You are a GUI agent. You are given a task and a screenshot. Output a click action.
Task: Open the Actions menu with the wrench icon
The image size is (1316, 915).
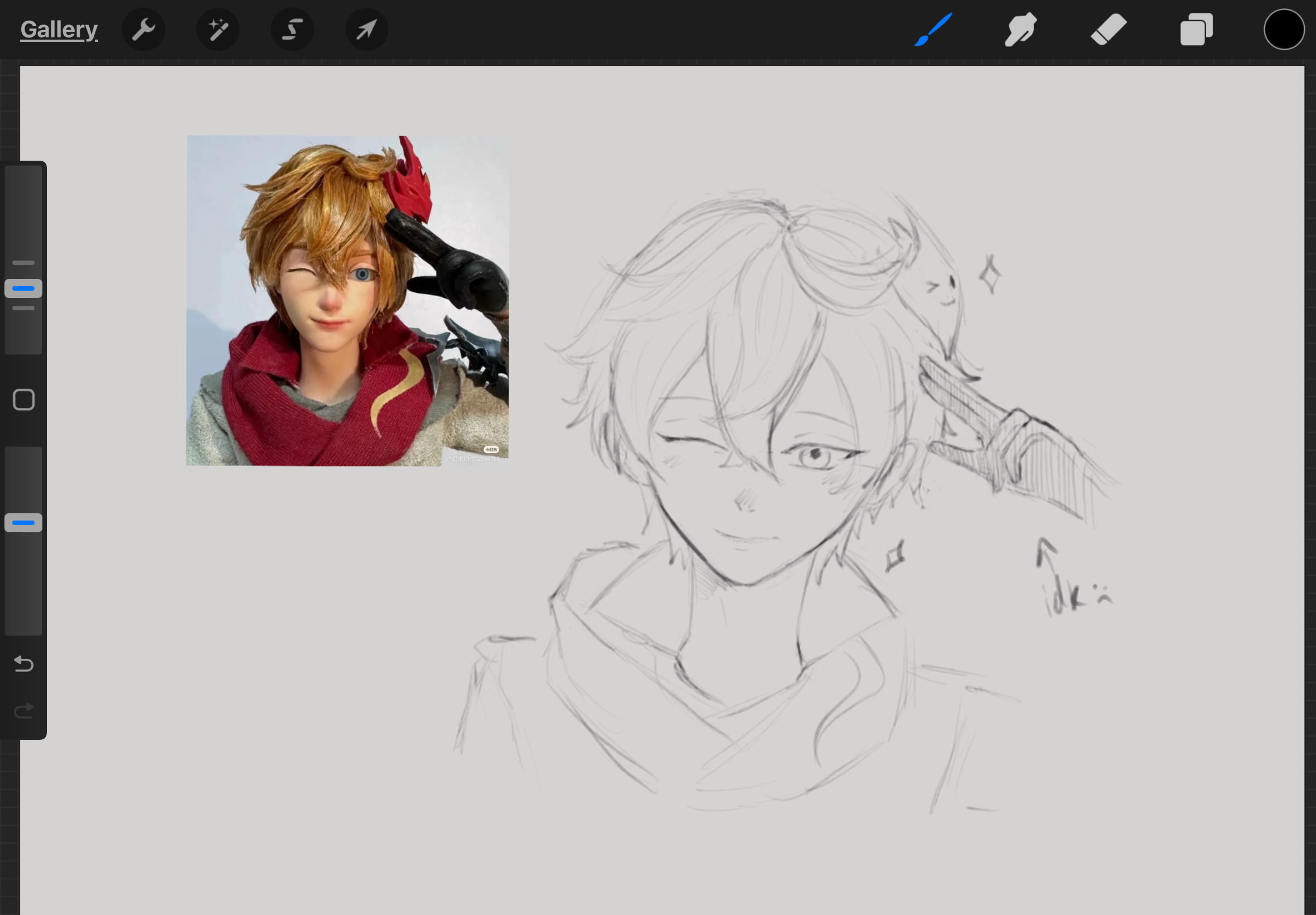point(143,28)
